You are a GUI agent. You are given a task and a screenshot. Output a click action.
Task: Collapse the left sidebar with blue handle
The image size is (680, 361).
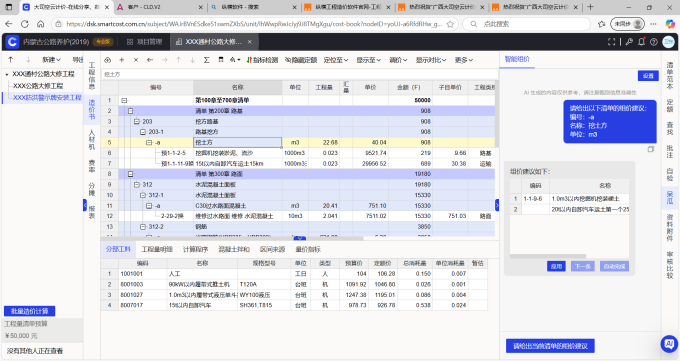85,205
